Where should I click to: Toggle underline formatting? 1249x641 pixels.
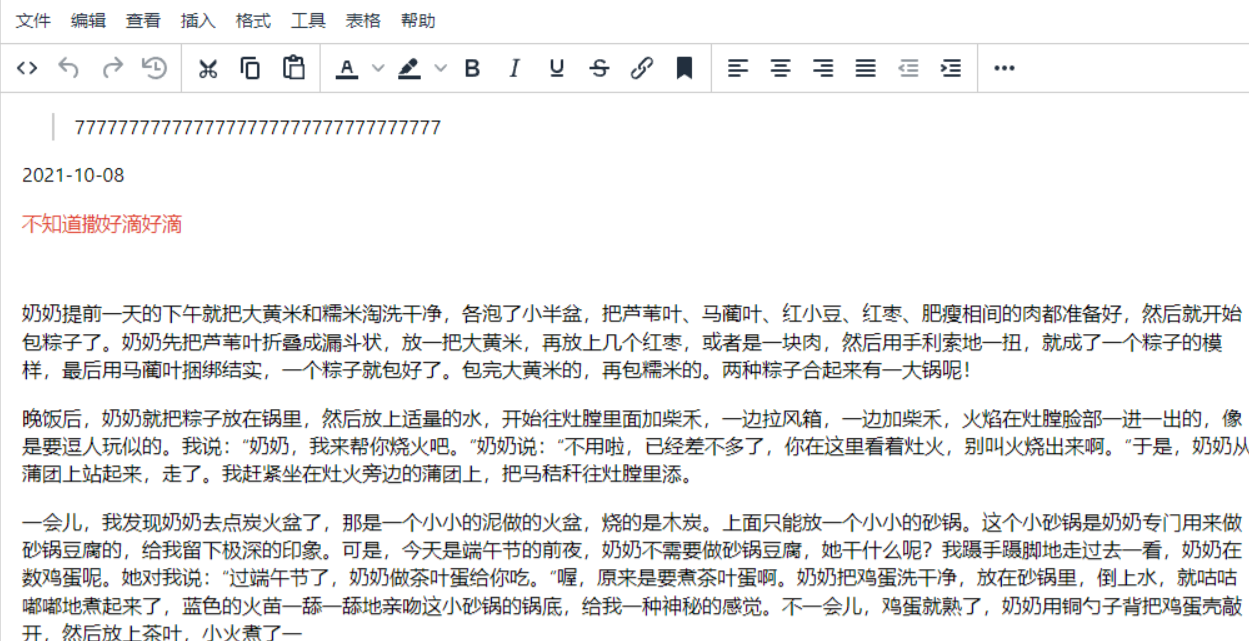pyautogui.click(x=557, y=68)
